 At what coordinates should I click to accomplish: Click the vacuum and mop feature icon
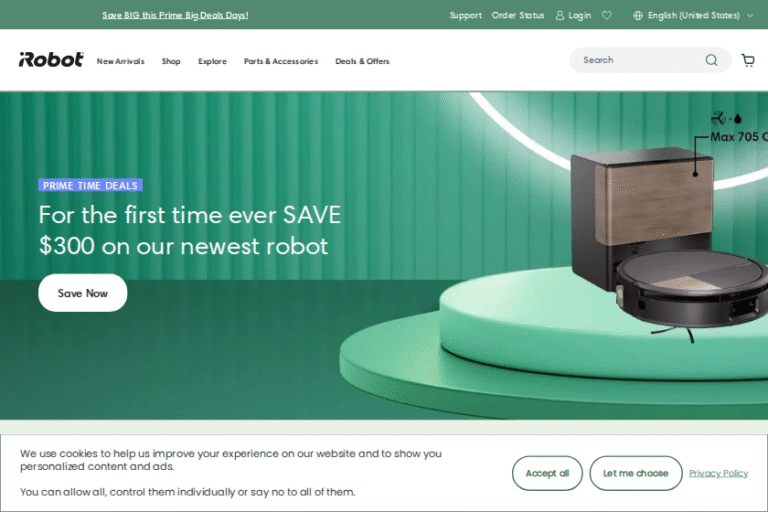726,118
